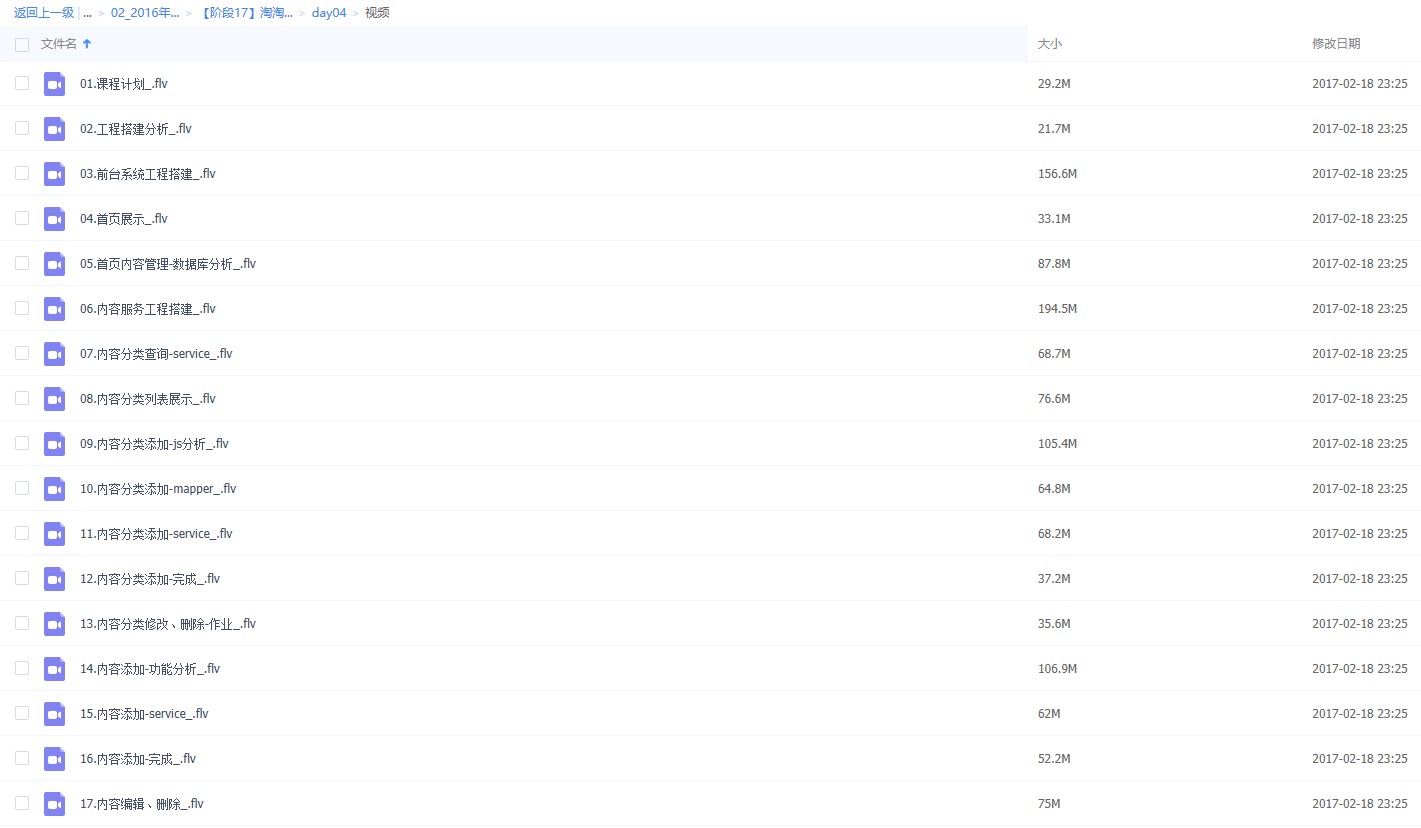Open file 09.内容分类添加-js分析_.flv
The height and width of the screenshot is (828, 1421).
(154, 444)
